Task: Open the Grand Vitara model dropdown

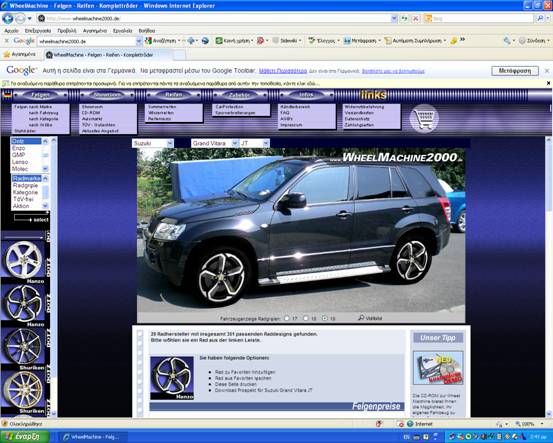Action: (214, 143)
